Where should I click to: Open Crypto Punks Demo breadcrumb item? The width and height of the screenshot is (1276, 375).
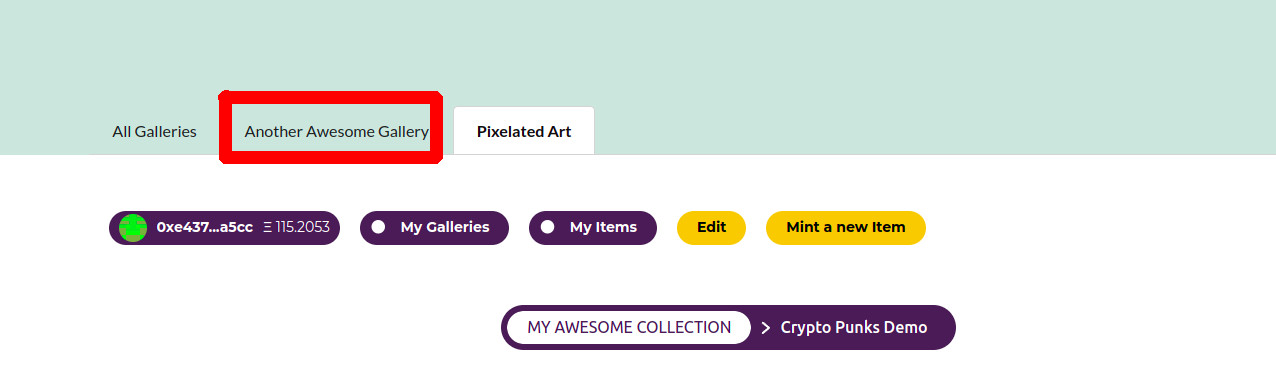click(x=854, y=327)
